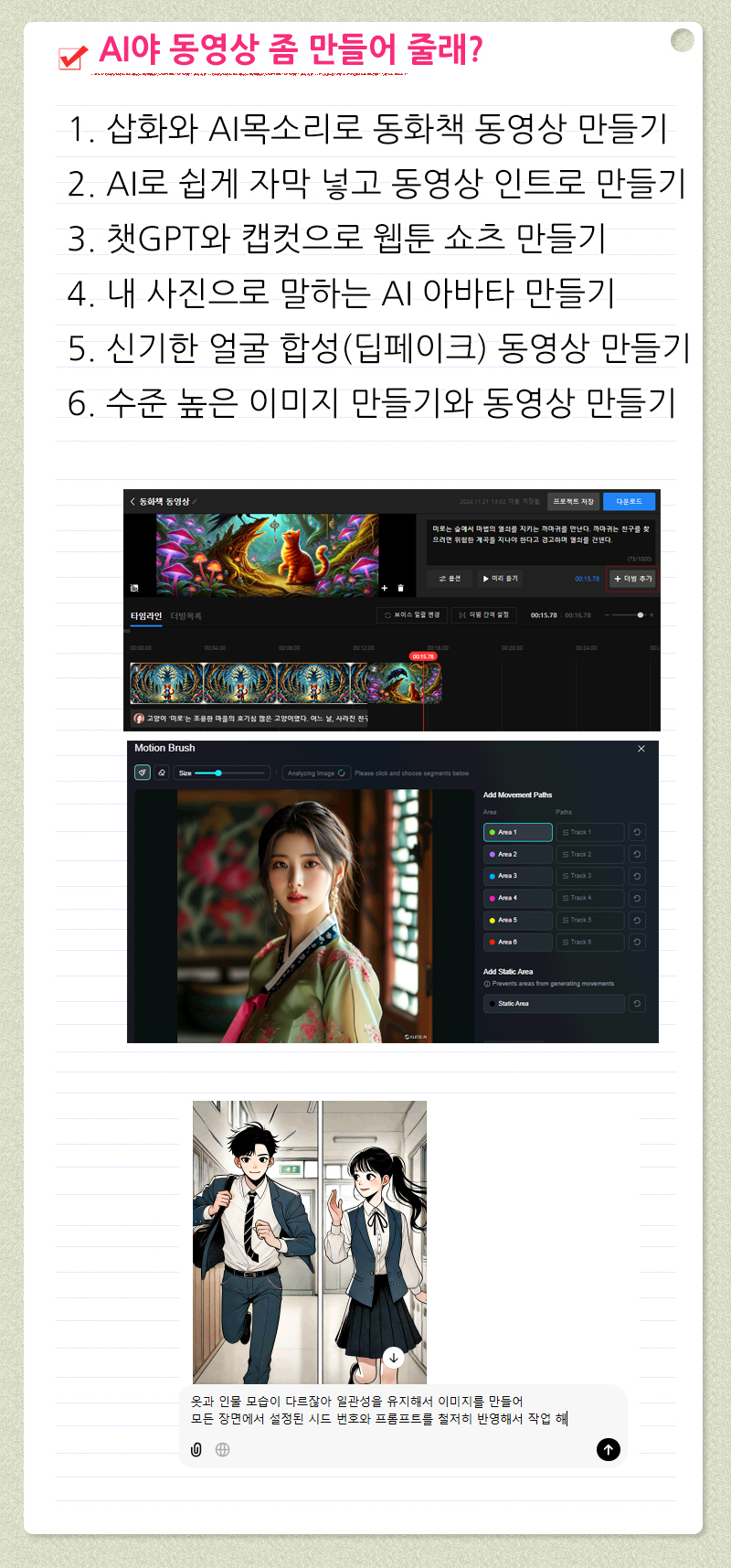Open the 타임라인 tab

coord(145,616)
